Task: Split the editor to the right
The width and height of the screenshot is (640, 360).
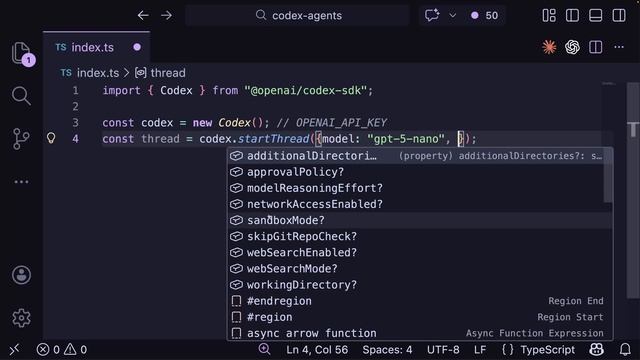Action: coord(596,47)
